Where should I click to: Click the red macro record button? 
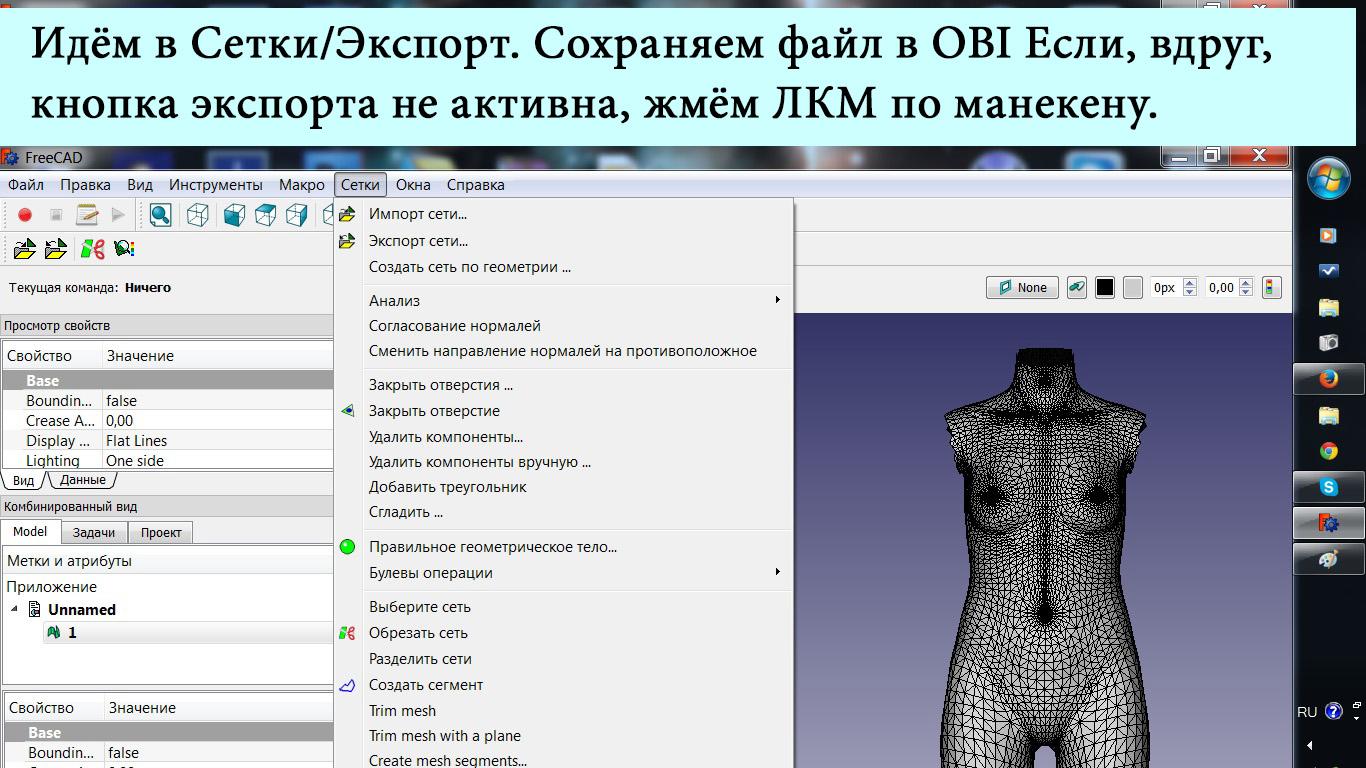pos(25,215)
